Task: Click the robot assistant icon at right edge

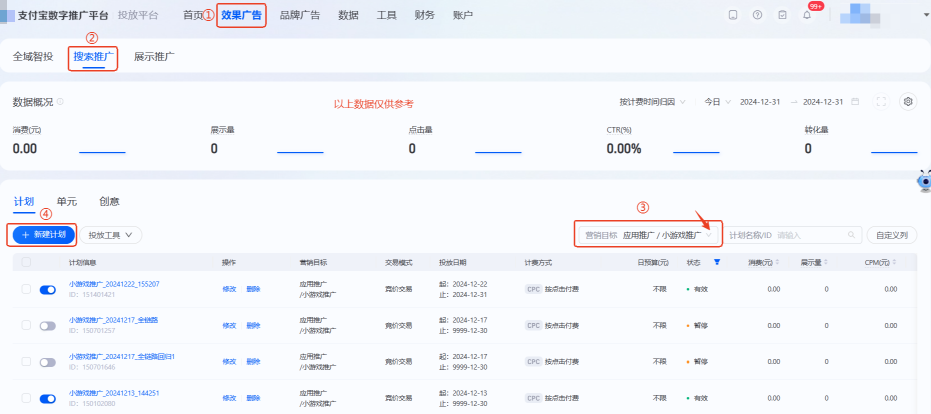Action: (924, 181)
